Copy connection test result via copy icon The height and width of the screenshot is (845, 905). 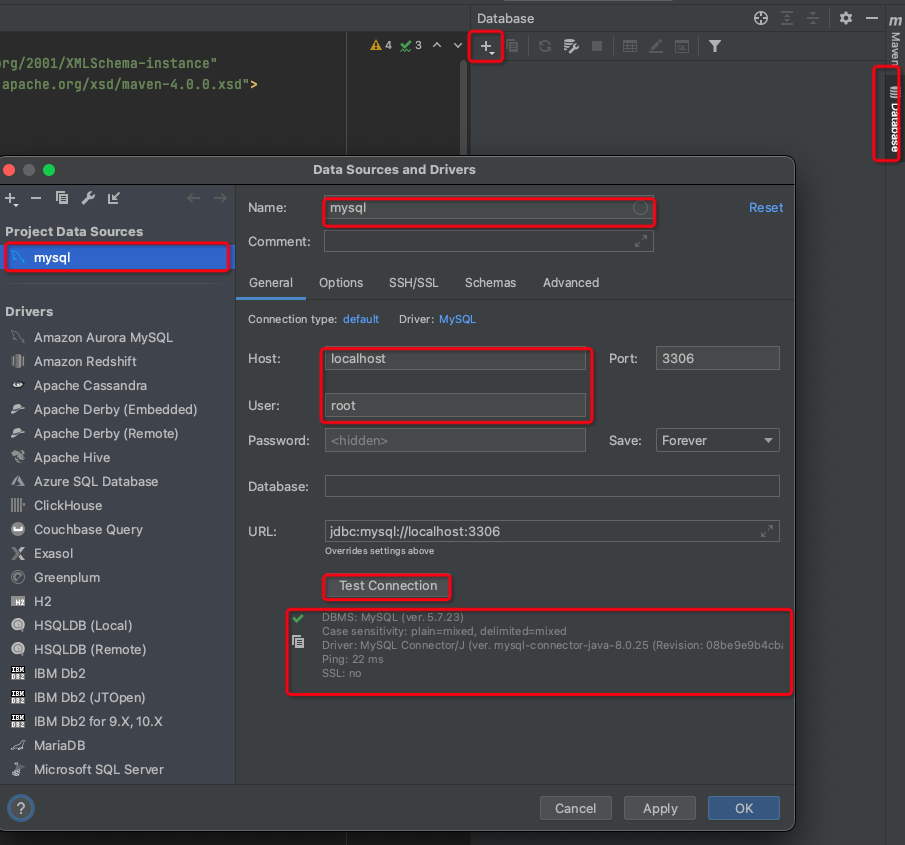pyautogui.click(x=298, y=642)
